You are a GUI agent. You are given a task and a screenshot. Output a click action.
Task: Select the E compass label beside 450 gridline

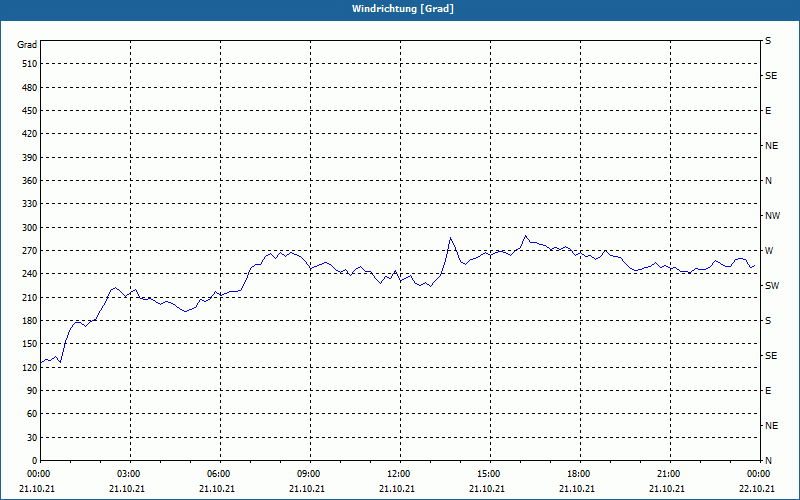[768, 111]
